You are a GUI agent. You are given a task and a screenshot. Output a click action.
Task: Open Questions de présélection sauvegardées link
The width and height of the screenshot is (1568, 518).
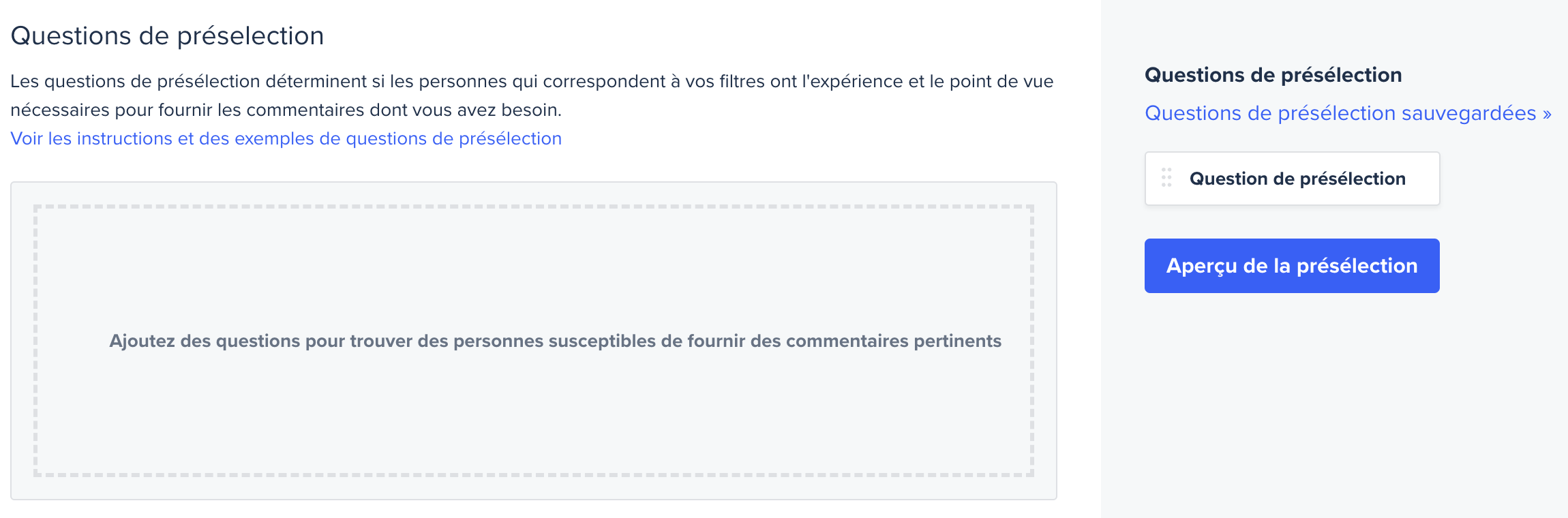pos(1348,113)
